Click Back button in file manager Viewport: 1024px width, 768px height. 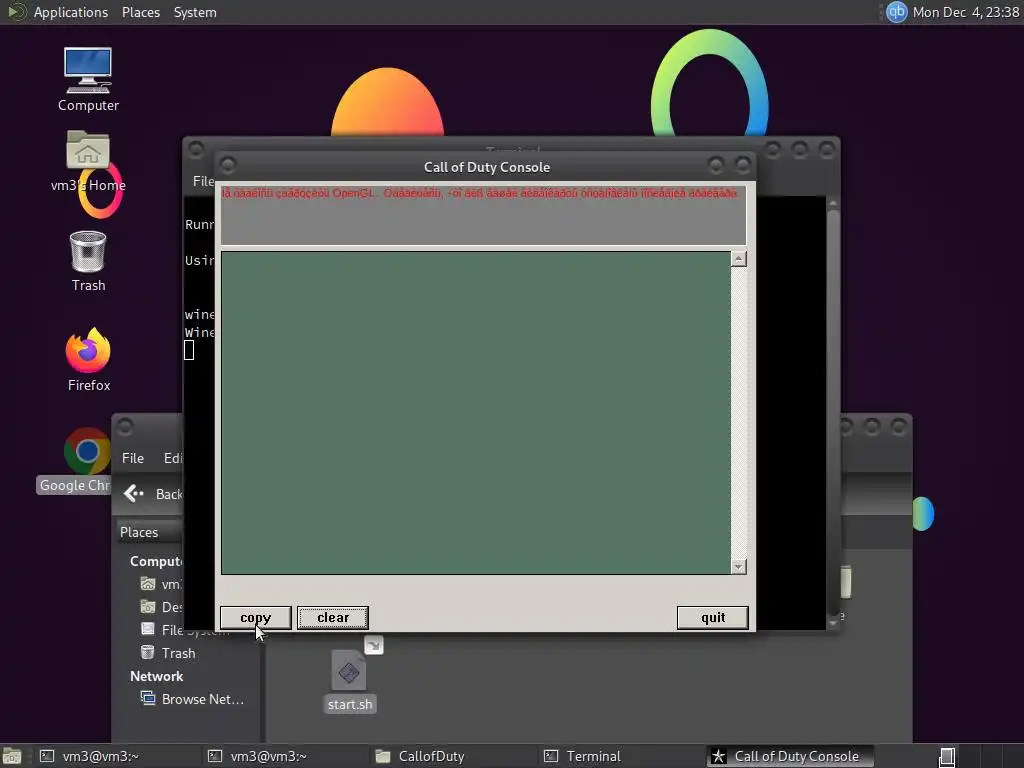pos(153,494)
